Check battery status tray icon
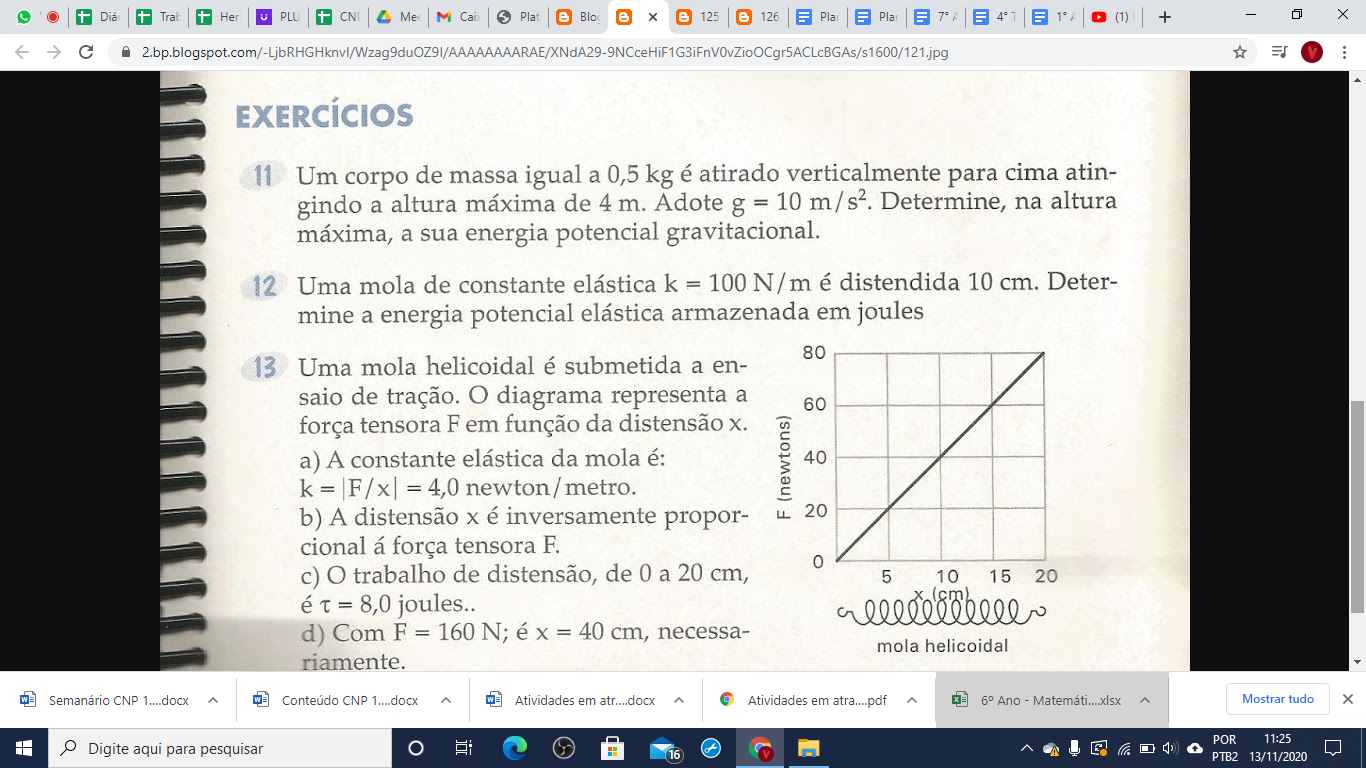1366x768 pixels. [1147, 748]
